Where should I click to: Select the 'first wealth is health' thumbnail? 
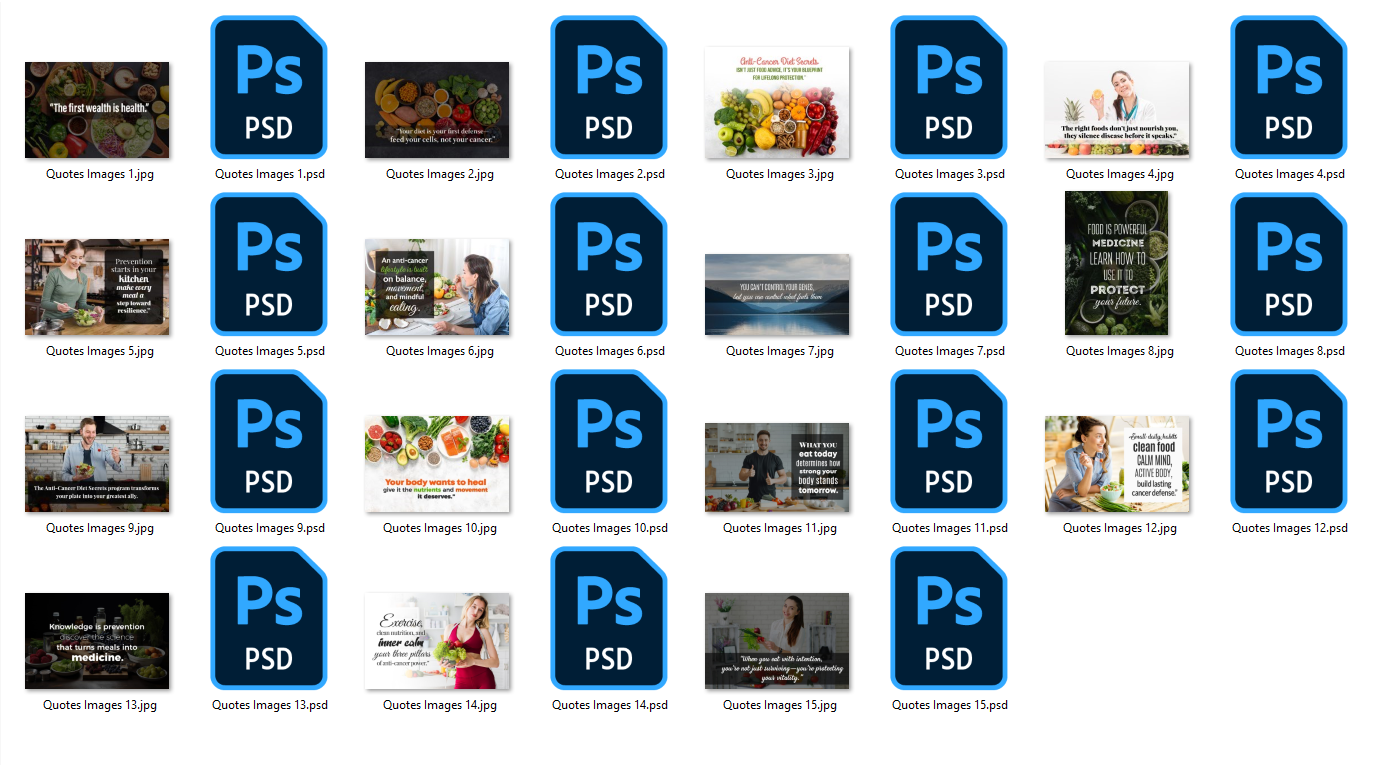coord(97,110)
